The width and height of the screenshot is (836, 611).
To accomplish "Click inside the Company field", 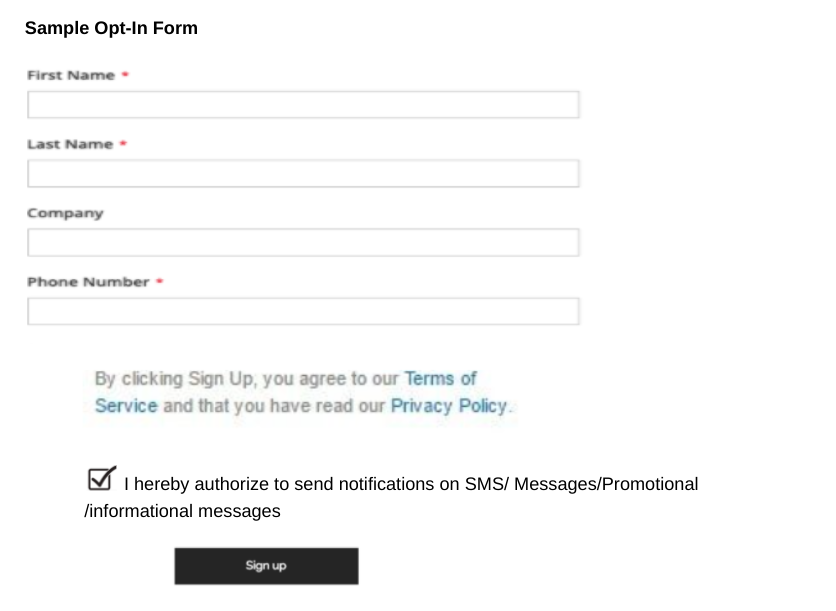I will tap(303, 242).
